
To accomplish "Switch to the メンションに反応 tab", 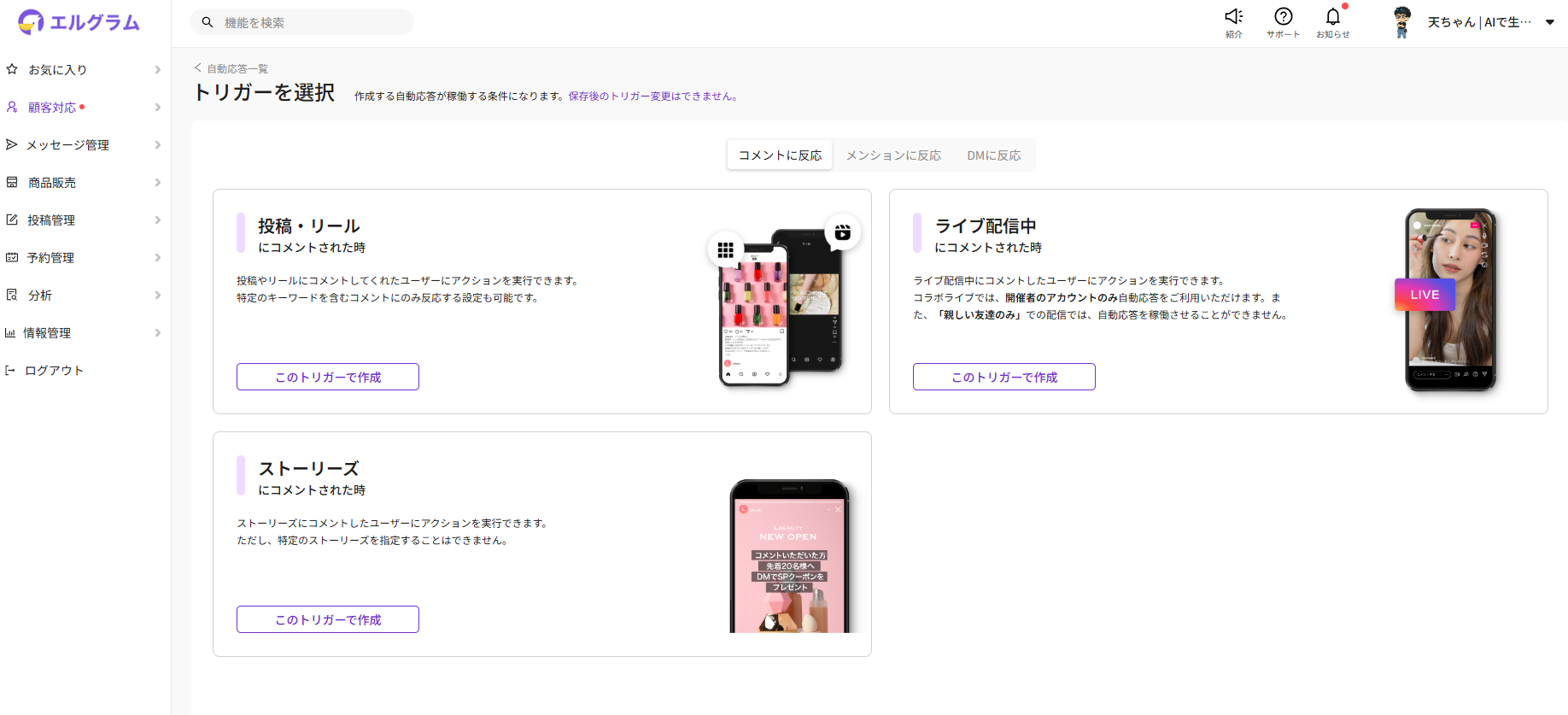I will pos(893,155).
